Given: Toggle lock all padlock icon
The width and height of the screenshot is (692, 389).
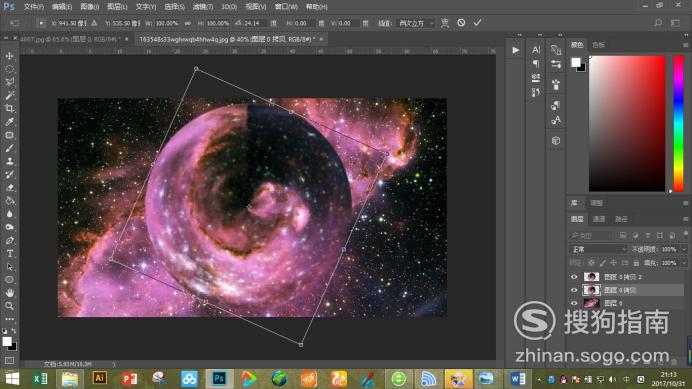Looking at the screenshot, I should point(636,263).
